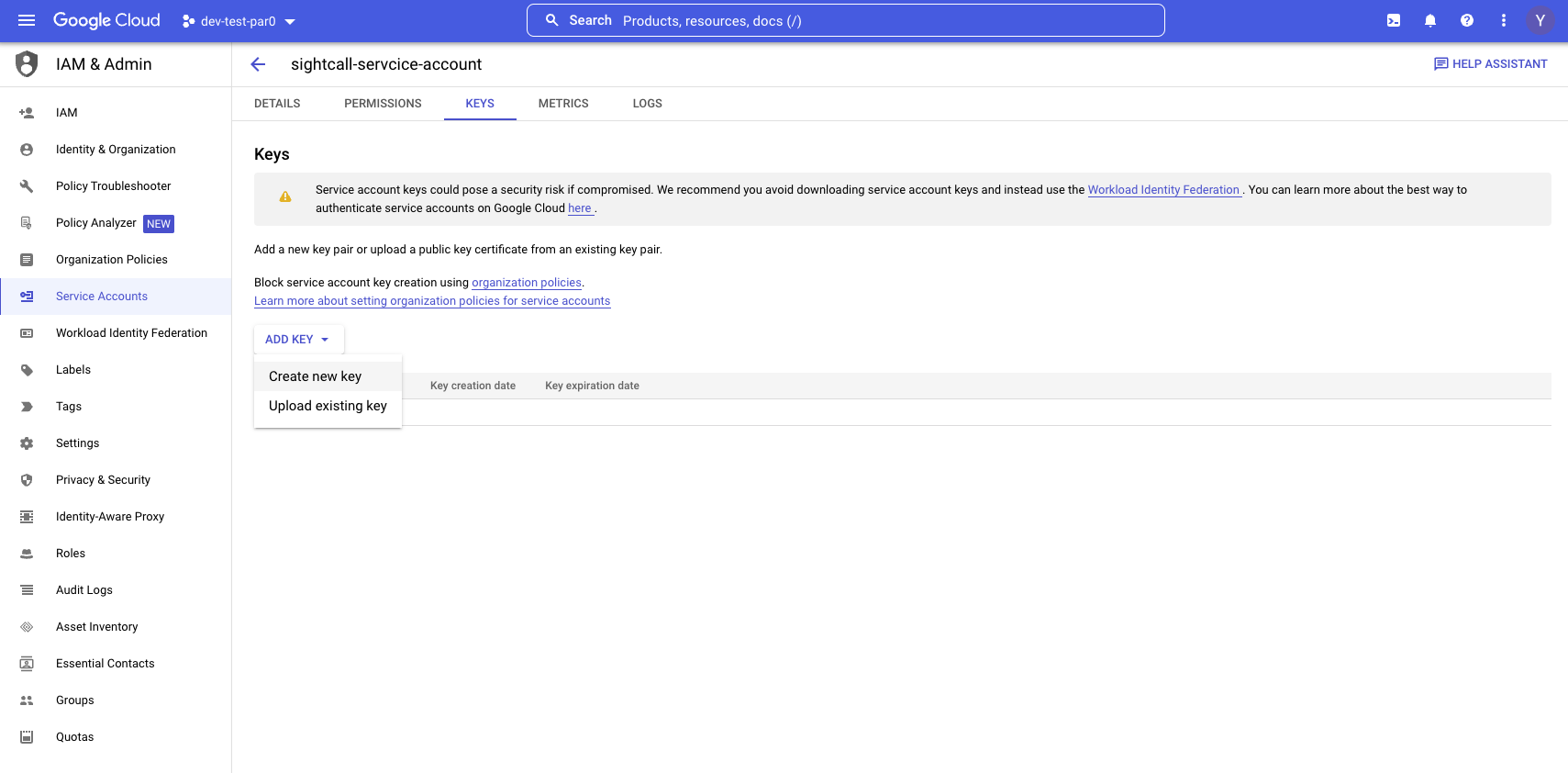
Task: Click the Privacy & Security shield icon
Action: [x=27, y=480]
